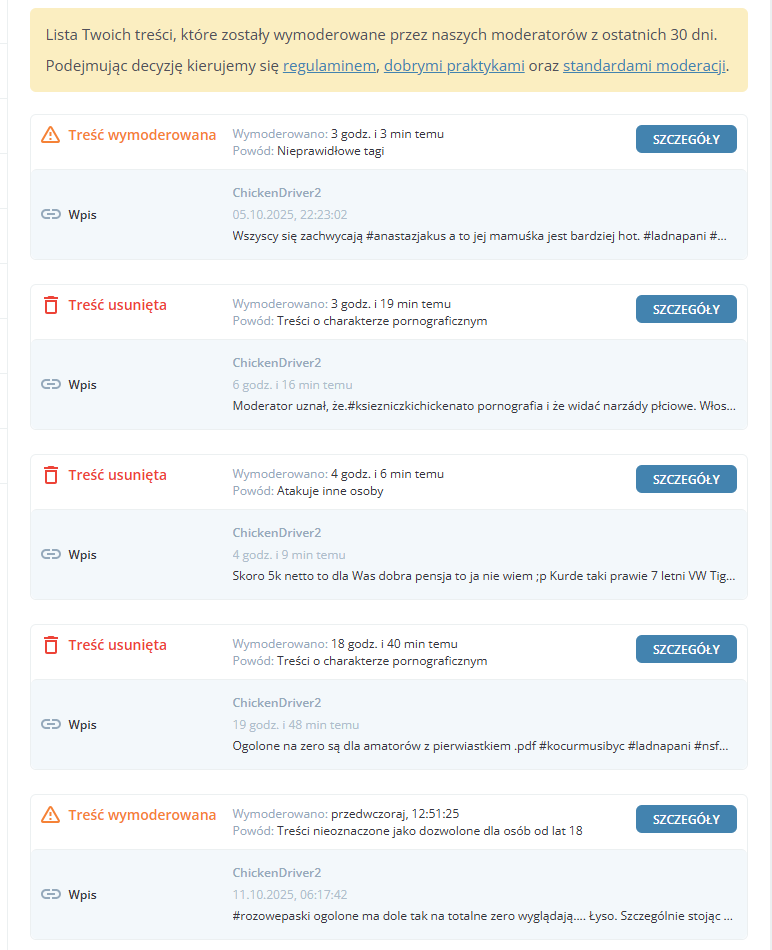The height and width of the screenshot is (950, 772).
Task: Click trash icon on entry moderated 18 hours ago
Action: coord(50,645)
